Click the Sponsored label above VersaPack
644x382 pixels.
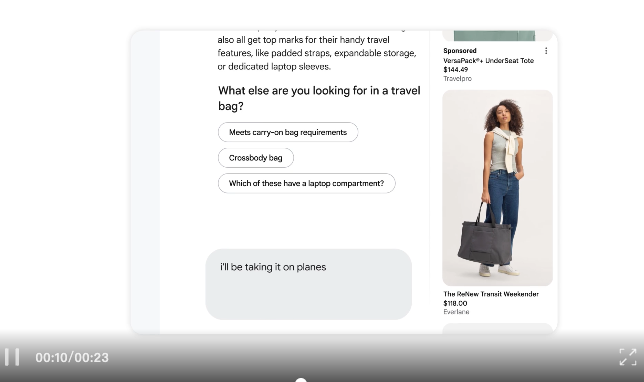tap(460, 51)
